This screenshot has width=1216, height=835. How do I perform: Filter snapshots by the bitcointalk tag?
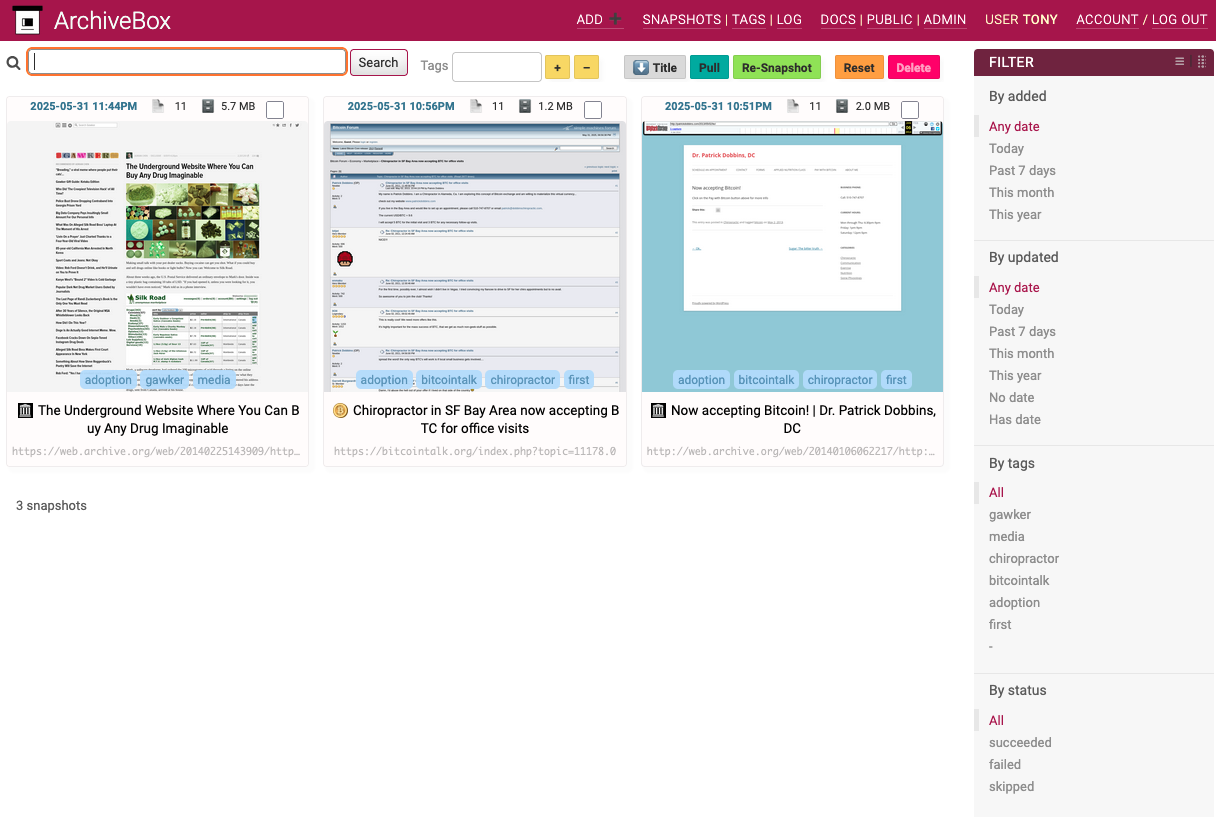(1019, 580)
